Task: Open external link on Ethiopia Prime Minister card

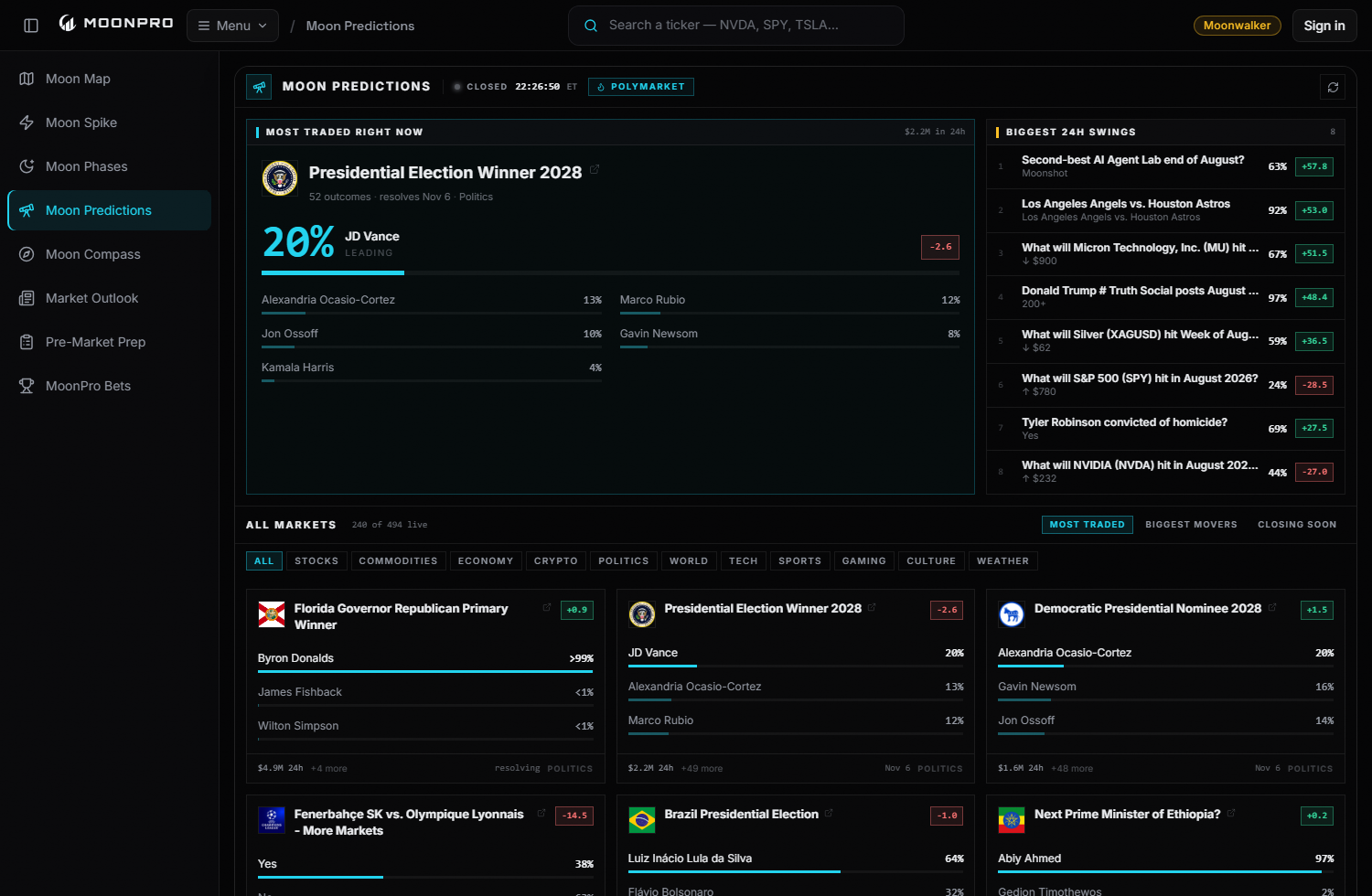Action: point(1231,813)
